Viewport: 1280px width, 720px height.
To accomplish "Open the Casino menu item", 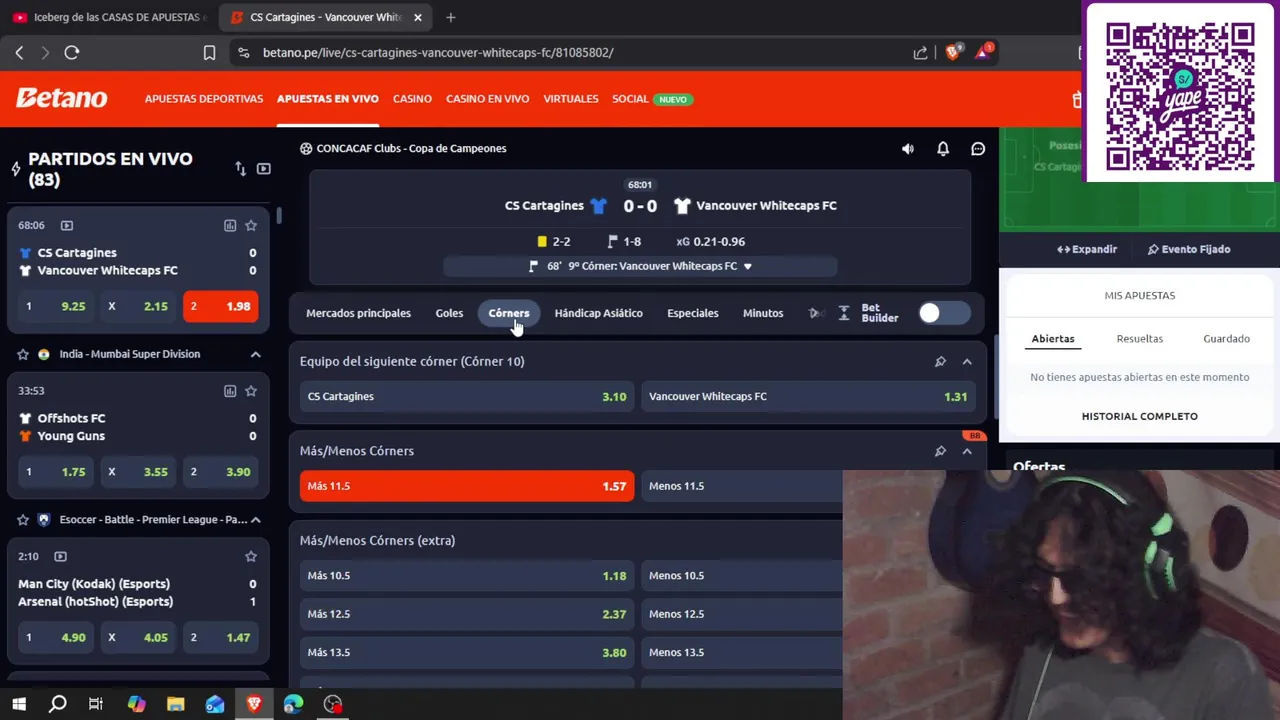I will [x=412, y=99].
